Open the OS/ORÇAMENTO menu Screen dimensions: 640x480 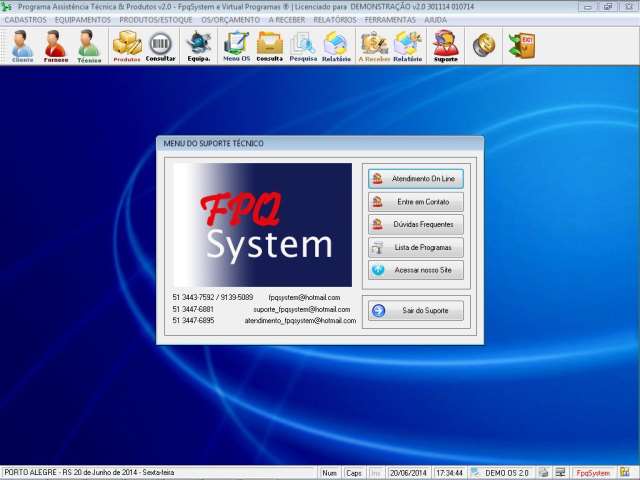[x=230, y=20]
